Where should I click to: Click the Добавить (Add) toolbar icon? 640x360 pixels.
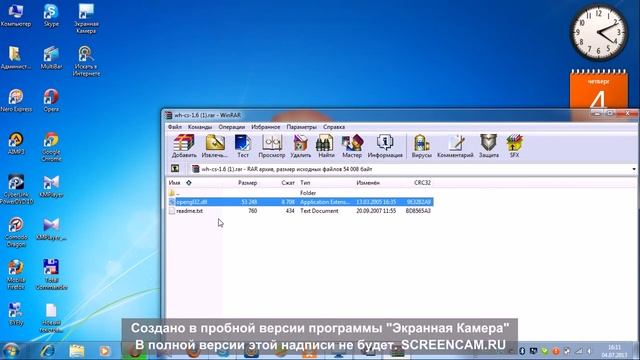tap(184, 146)
